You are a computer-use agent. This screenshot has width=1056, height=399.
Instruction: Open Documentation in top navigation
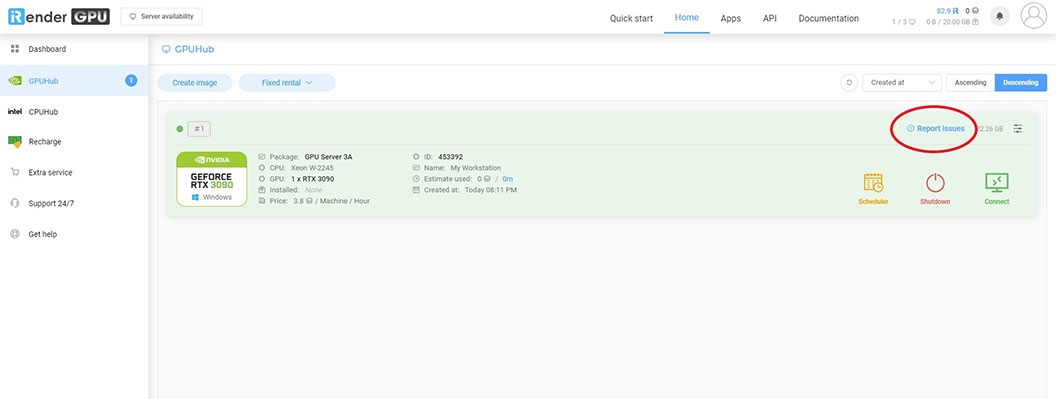[828, 18]
